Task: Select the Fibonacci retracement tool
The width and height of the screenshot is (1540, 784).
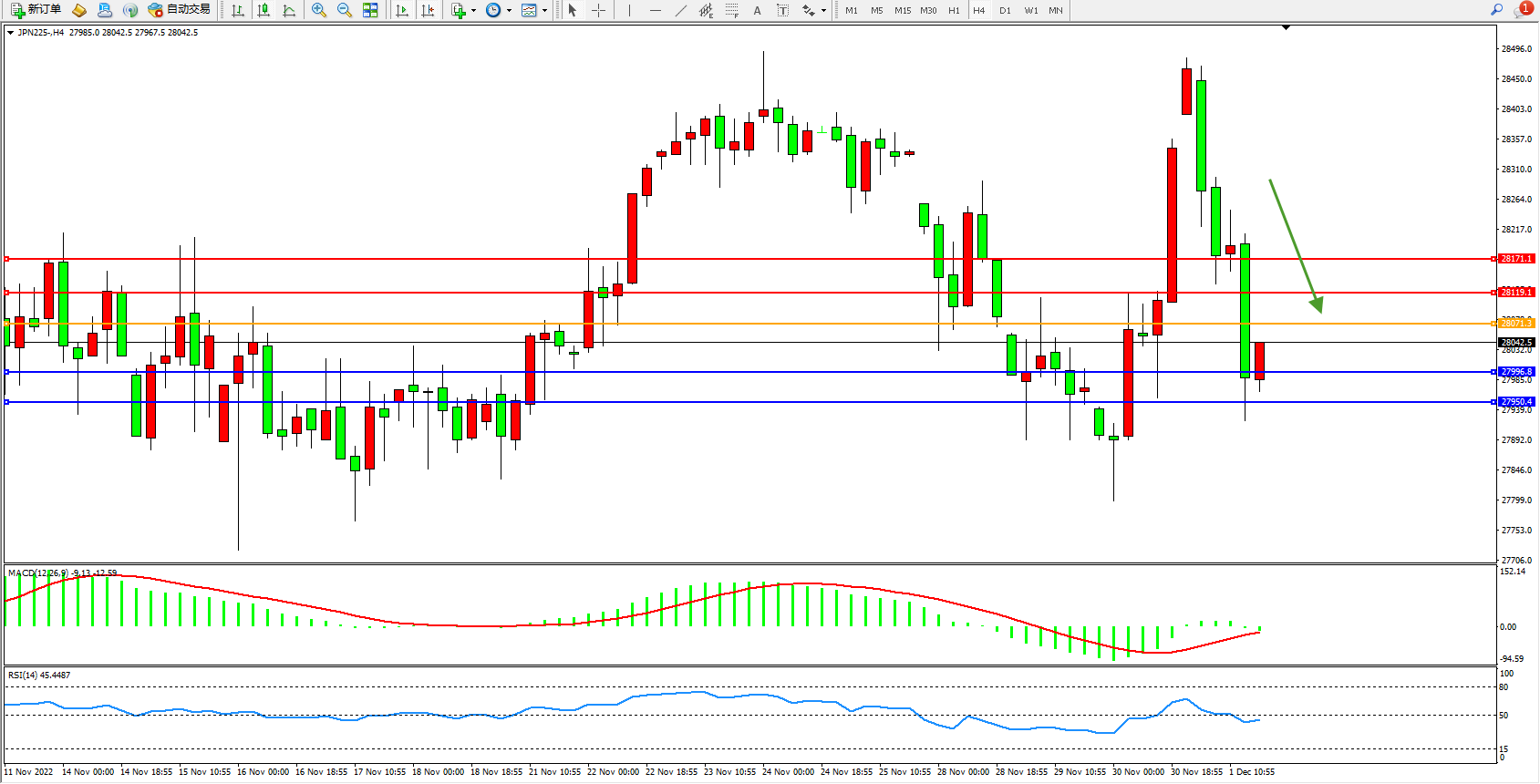Action: tap(732, 10)
